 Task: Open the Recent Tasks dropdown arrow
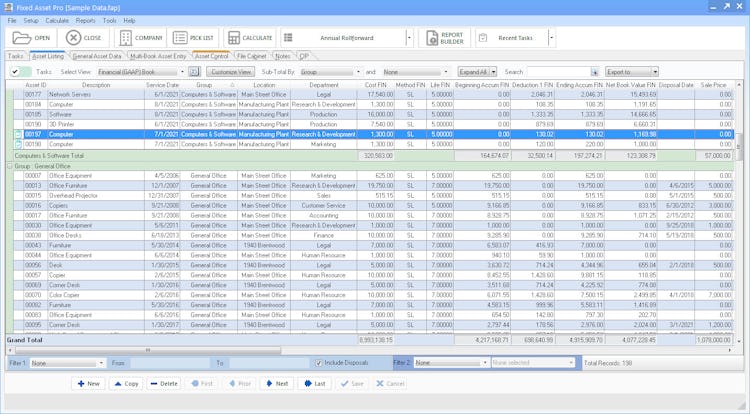point(551,38)
